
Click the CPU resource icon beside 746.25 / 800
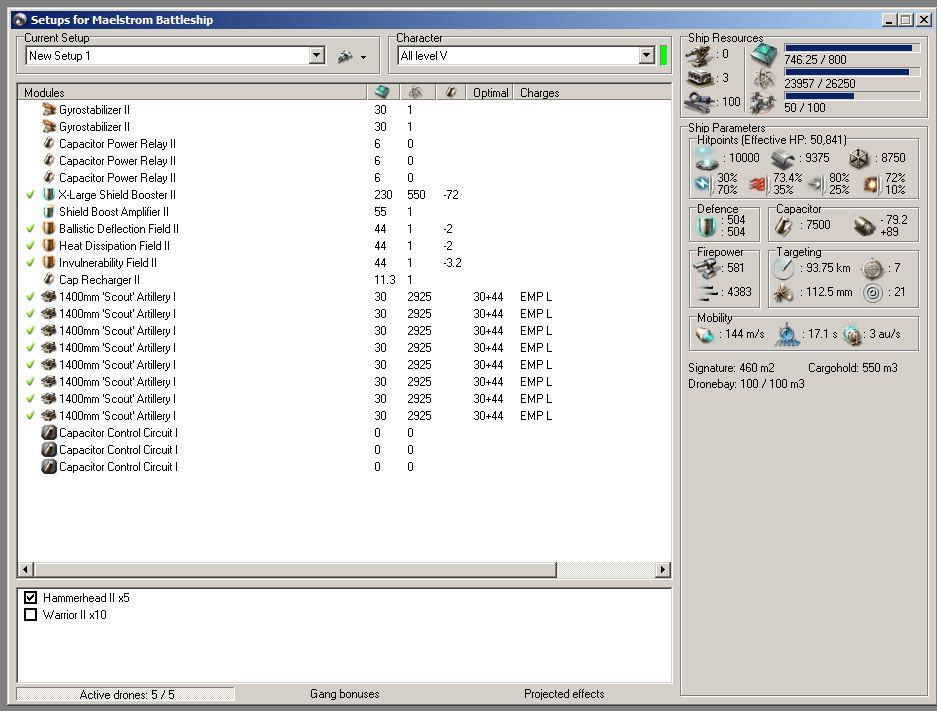click(764, 55)
